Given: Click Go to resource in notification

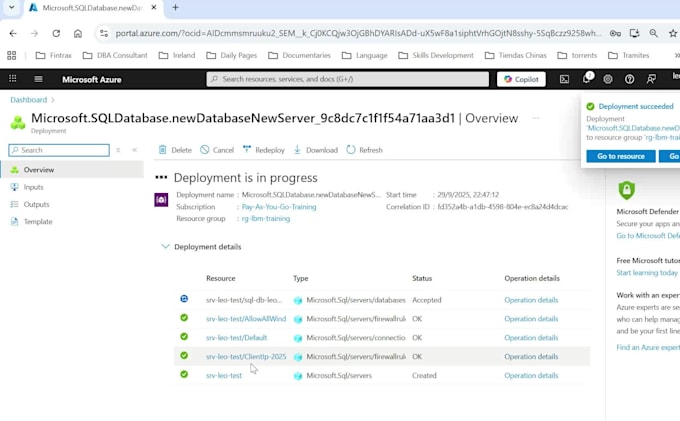Looking at the screenshot, I should 621,156.
